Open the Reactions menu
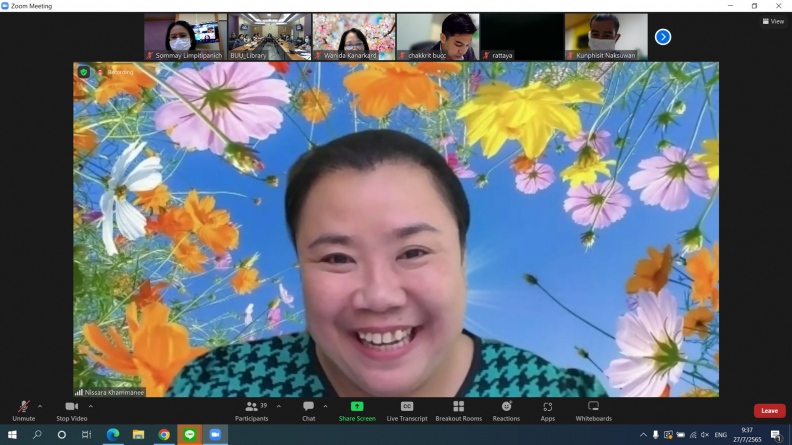The image size is (792, 445). pos(506,409)
